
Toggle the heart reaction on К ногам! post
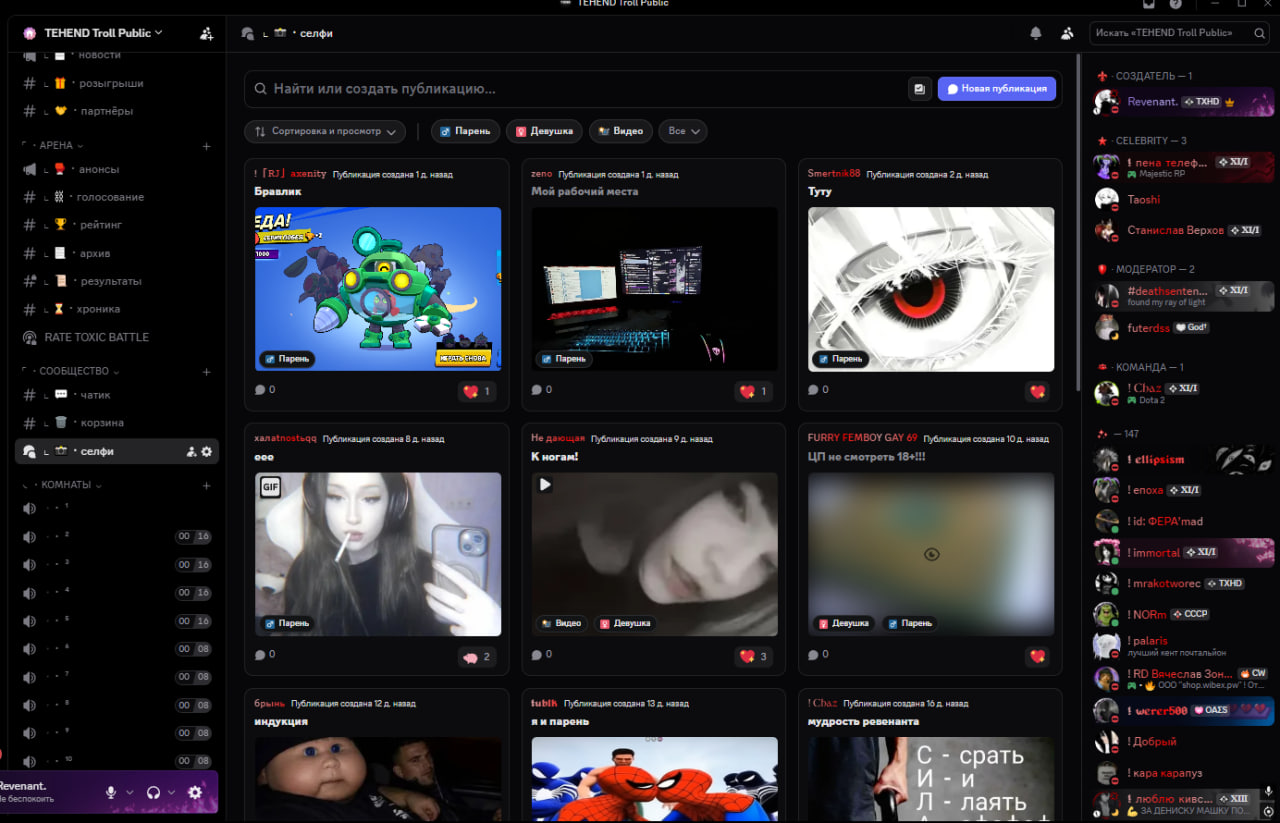click(753, 657)
